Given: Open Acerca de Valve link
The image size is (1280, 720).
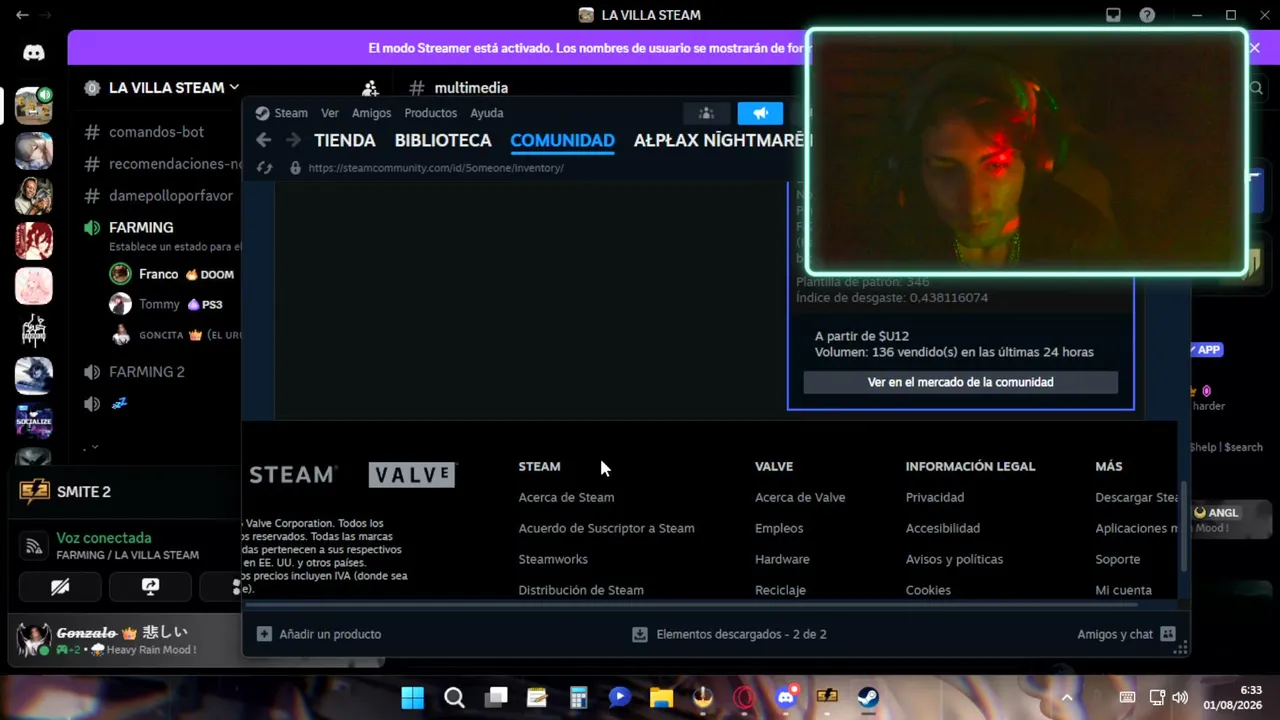Looking at the screenshot, I should click(x=800, y=497).
